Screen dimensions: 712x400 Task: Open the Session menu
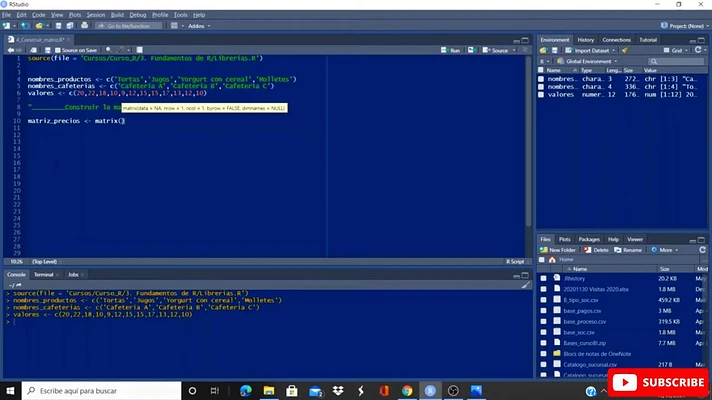click(95, 15)
